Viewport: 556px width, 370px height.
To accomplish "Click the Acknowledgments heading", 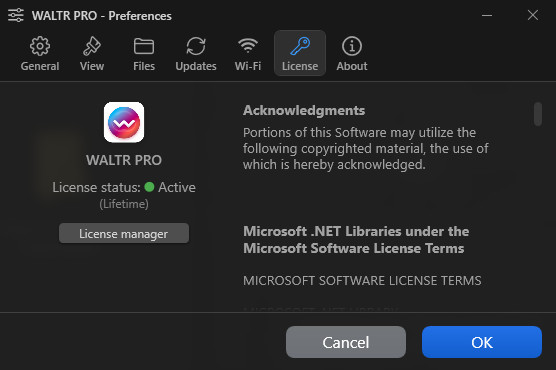I will [304, 110].
